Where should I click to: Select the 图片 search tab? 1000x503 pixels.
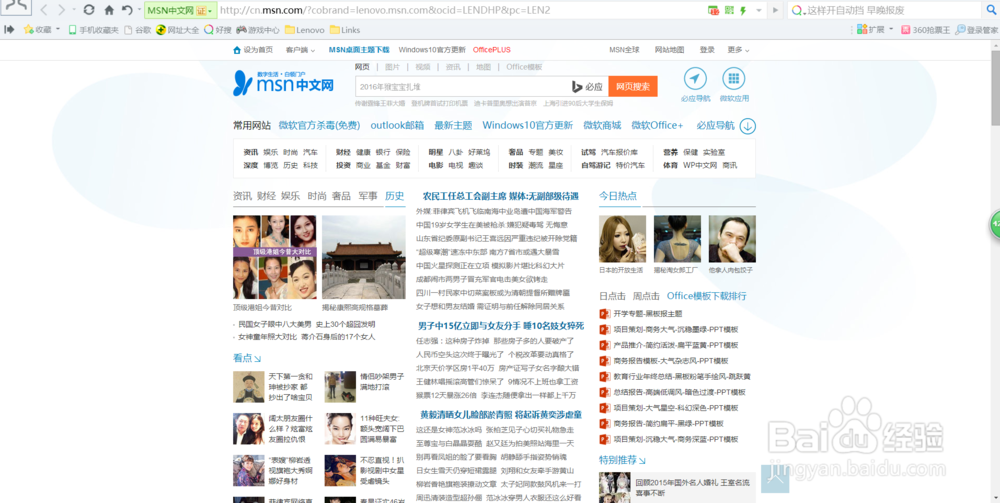(x=392, y=67)
